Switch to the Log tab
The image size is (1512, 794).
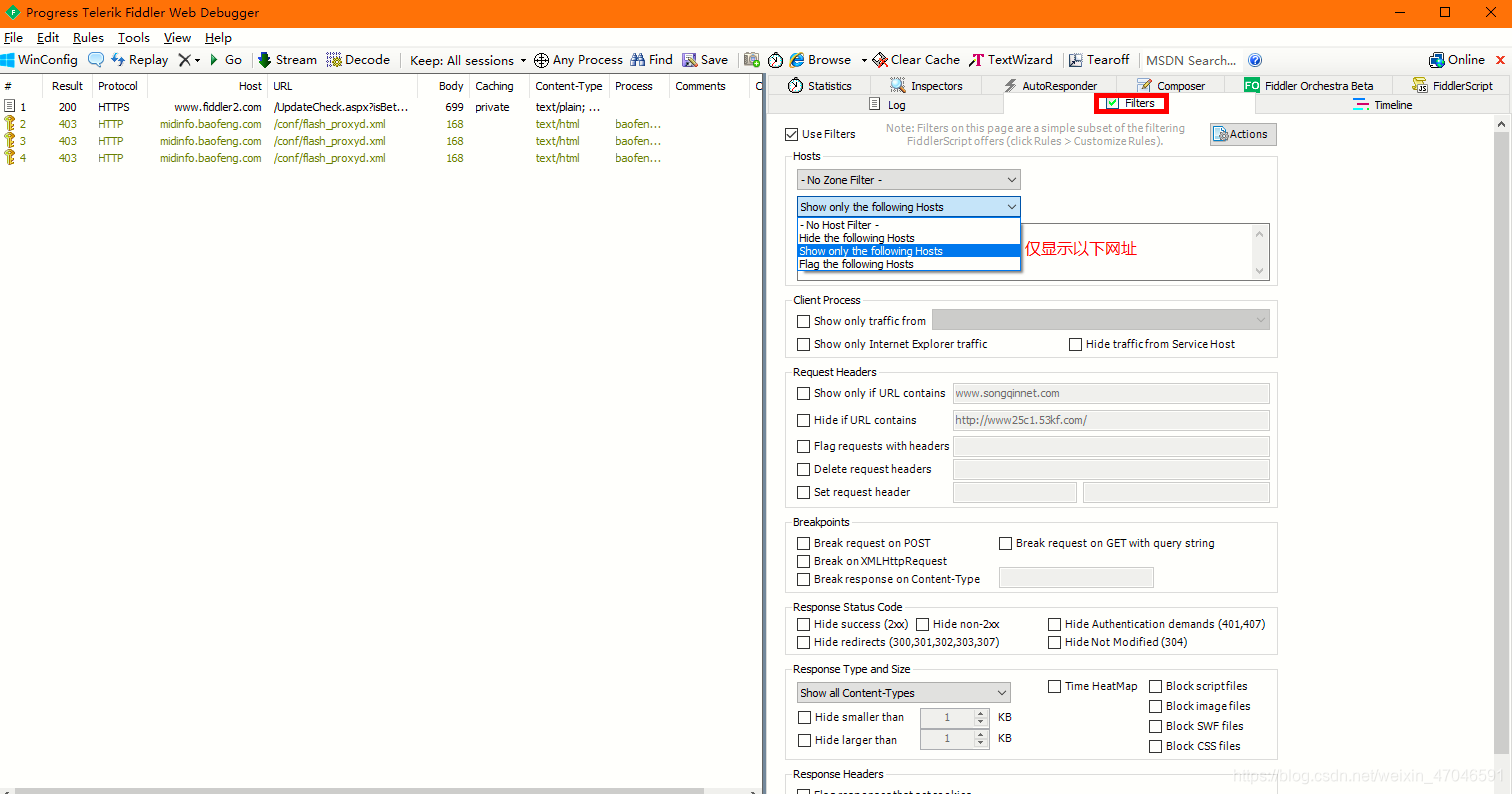pyautogui.click(x=886, y=105)
